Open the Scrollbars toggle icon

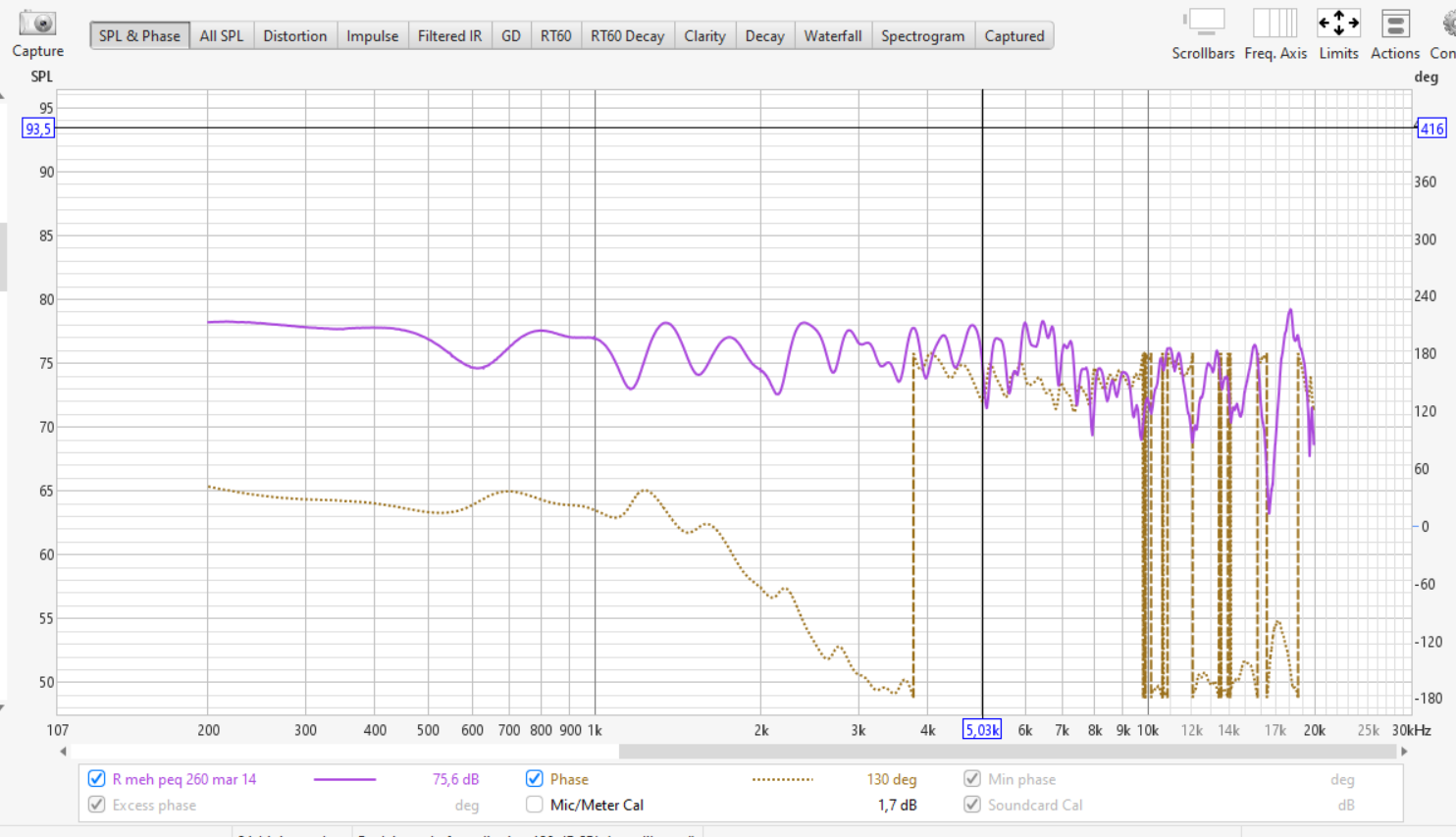[1203, 23]
